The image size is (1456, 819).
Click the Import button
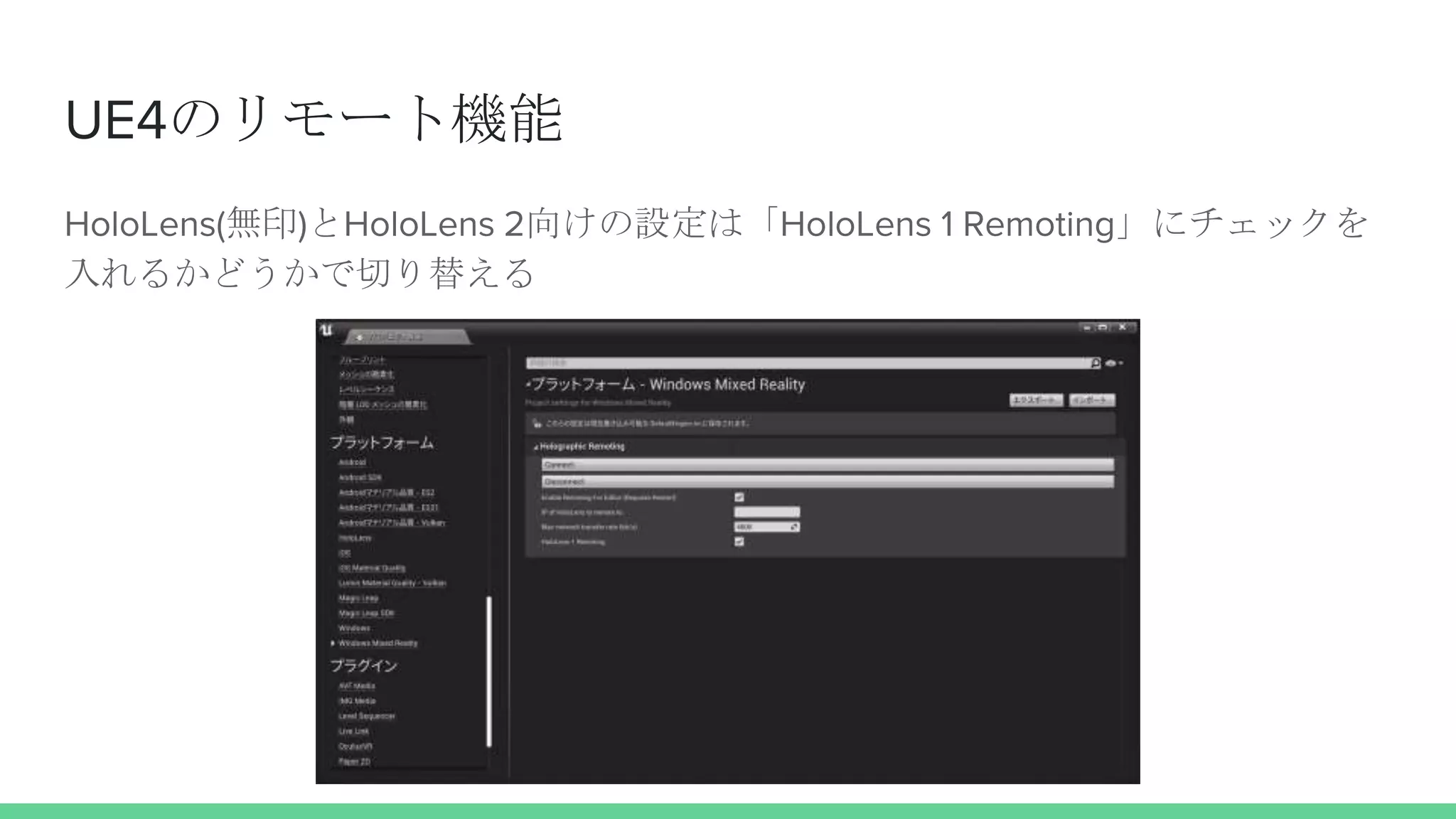coord(1092,400)
